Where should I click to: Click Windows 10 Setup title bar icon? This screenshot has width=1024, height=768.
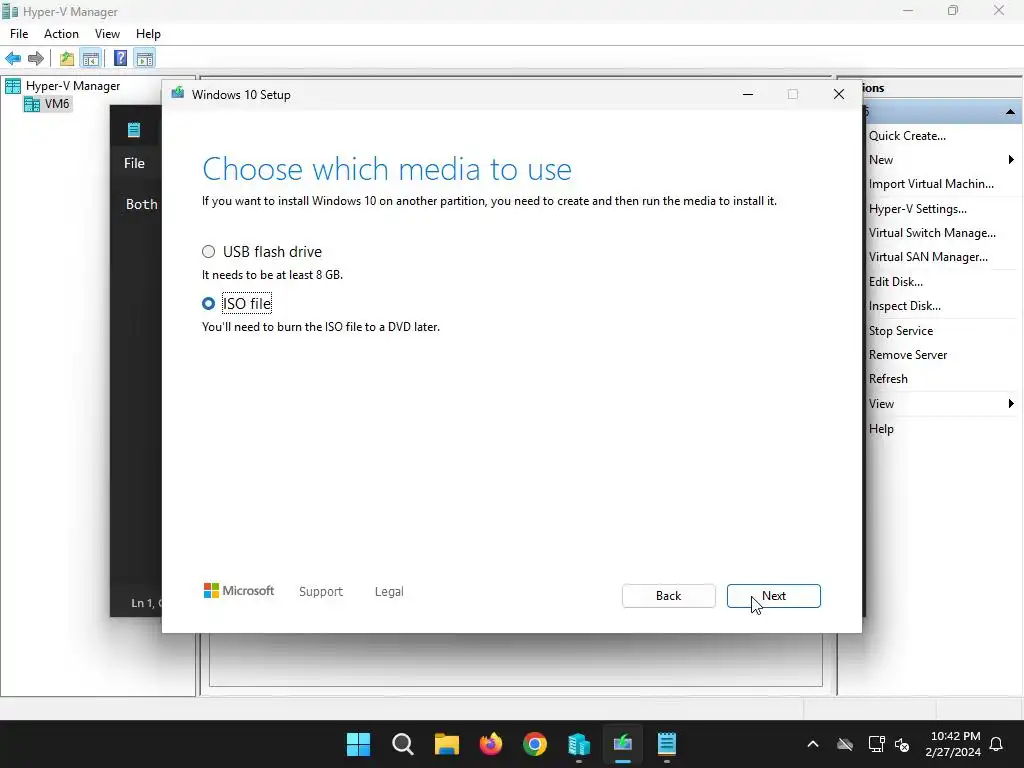(178, 93)
